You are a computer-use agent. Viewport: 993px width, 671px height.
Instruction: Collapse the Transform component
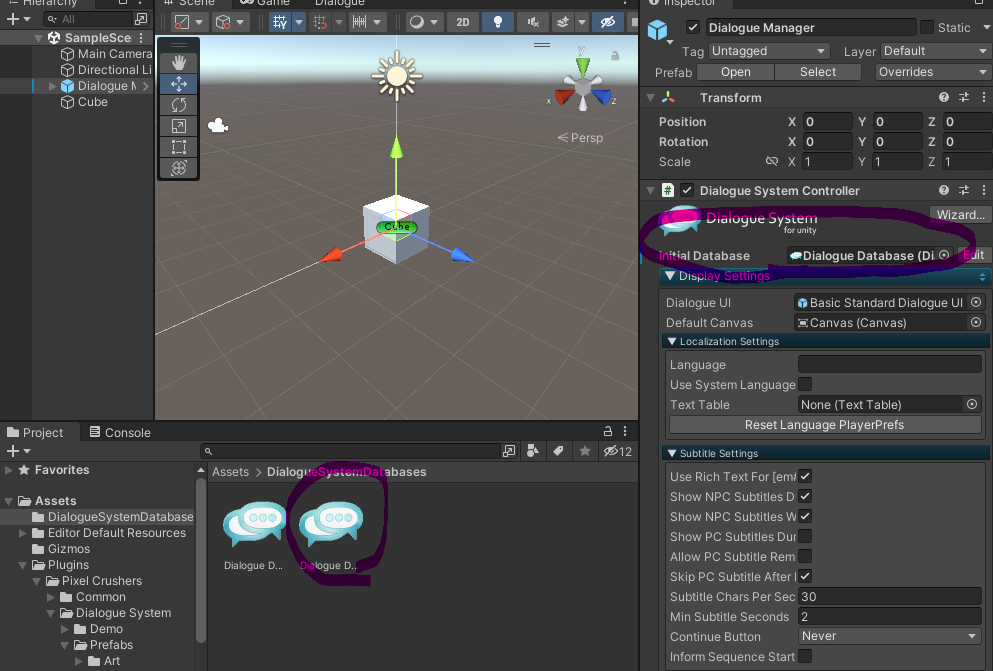coord(650,97)
